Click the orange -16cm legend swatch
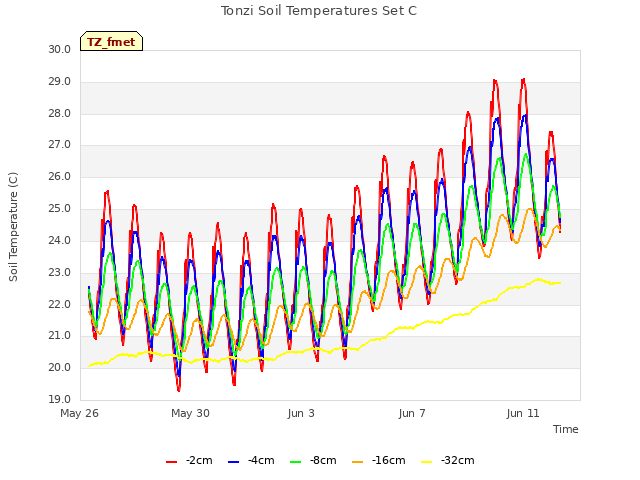This screenshot has height=480, width=640. click(357, 462)
